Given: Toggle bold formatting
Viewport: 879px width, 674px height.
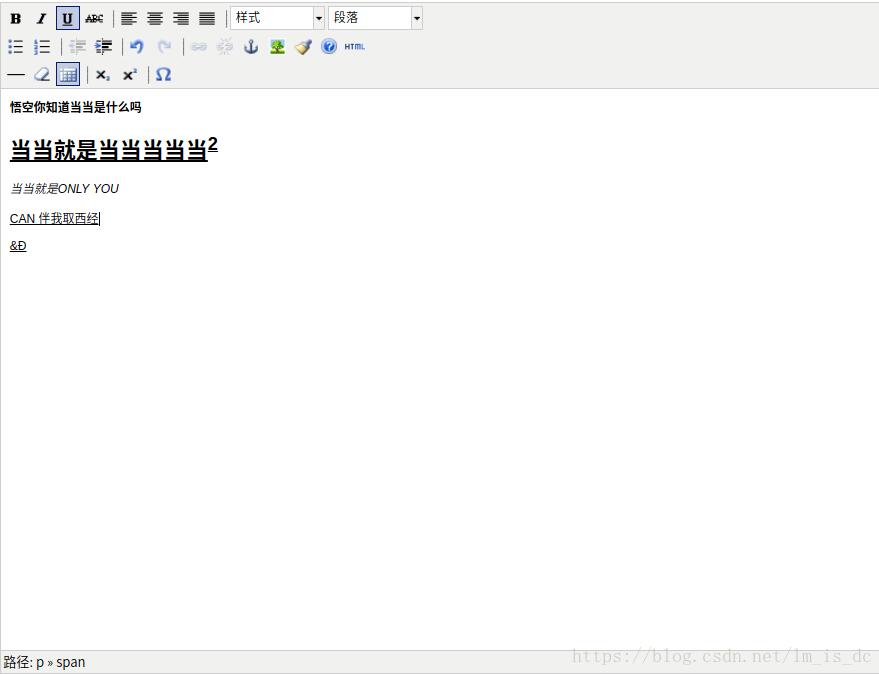Looking at the screenshot, I should (16, 19).
